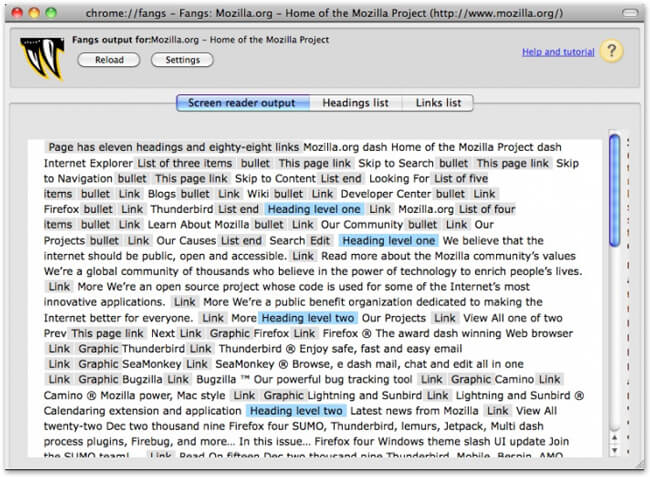Switch to the Headings list tab
Screen dimensions: 650x477
pyautogui.click(x=356, y=103)
